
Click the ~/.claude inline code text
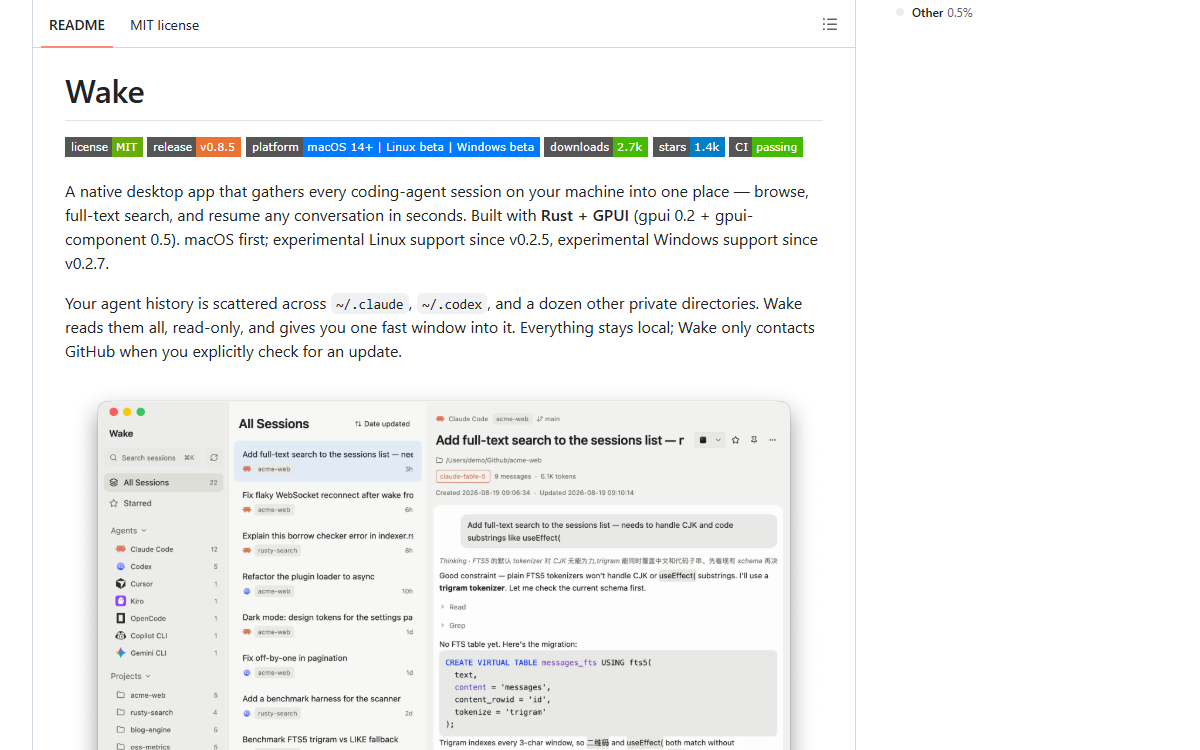[370, 304]
